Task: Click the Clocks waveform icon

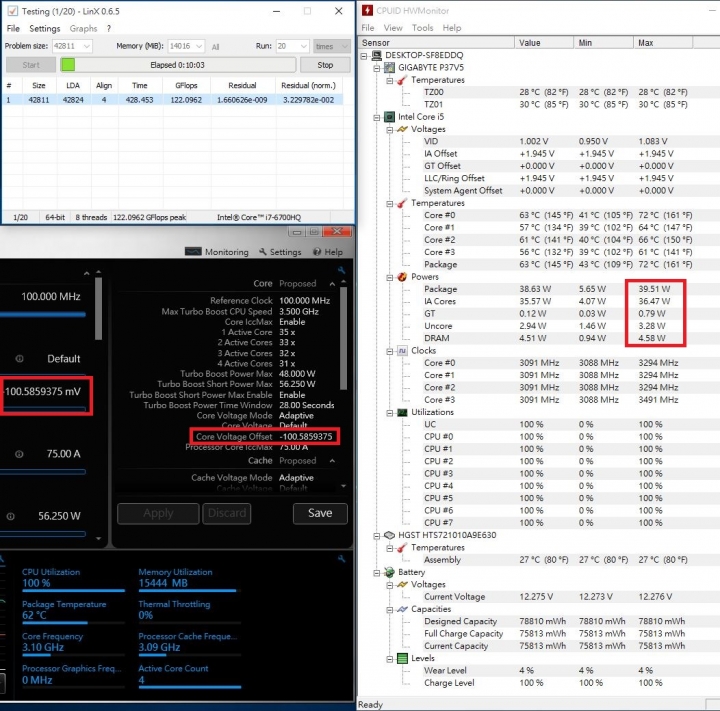Action: point(402,350)
